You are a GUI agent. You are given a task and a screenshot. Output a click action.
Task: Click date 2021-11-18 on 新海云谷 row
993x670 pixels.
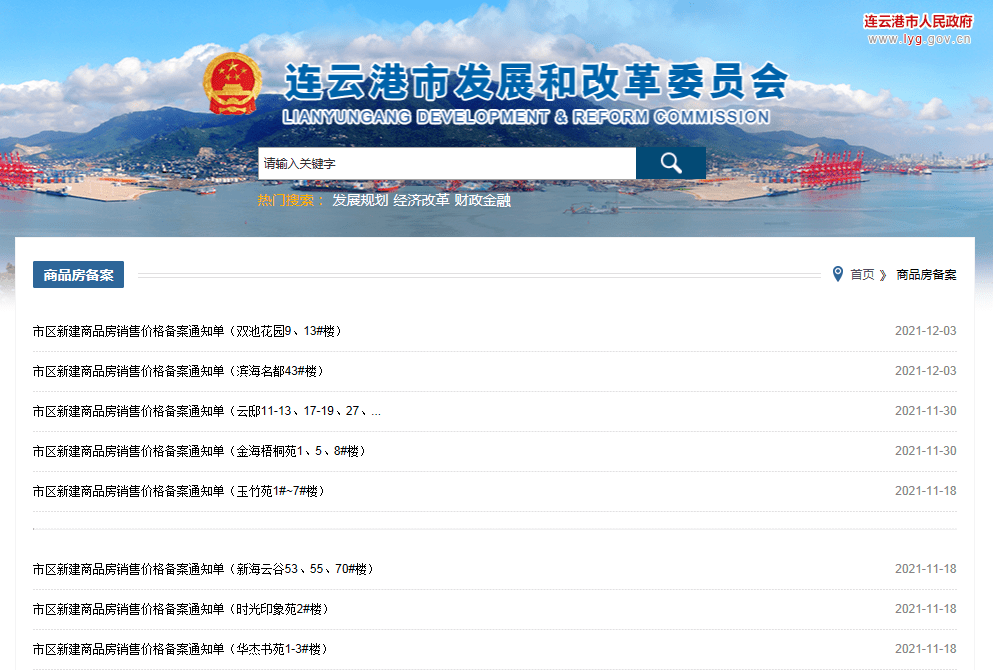925,569
